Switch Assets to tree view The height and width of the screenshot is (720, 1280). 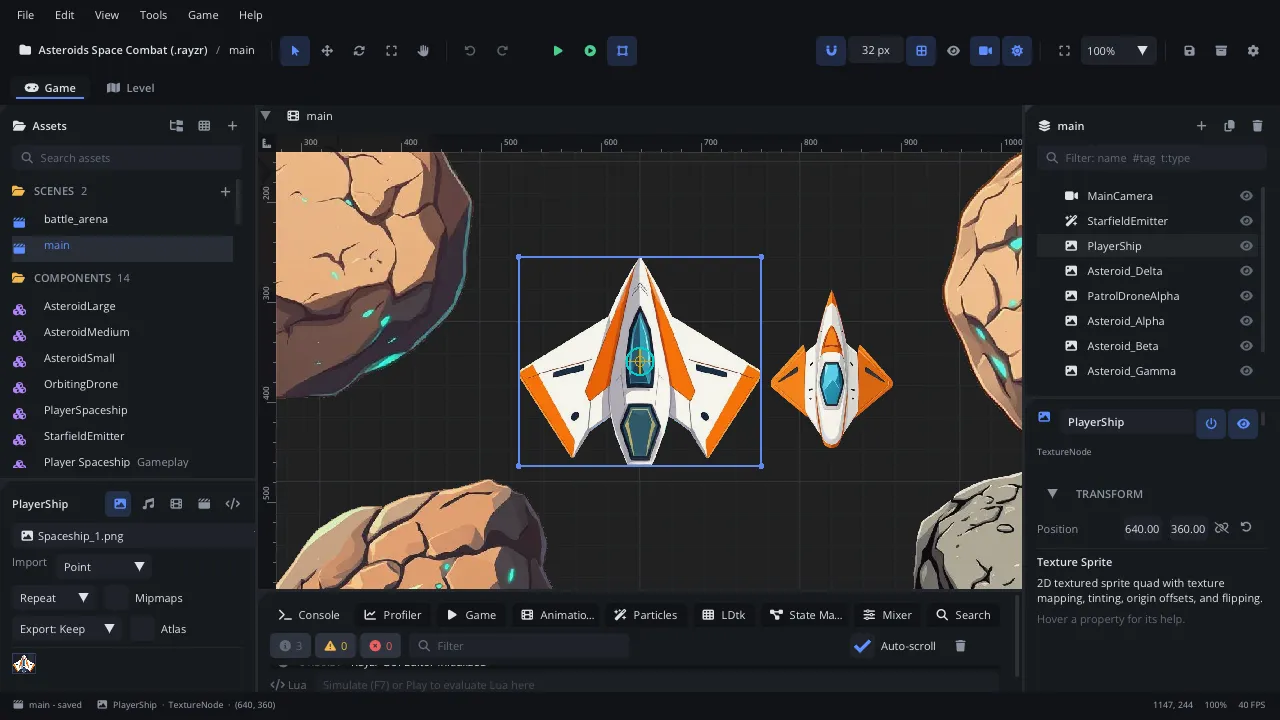pos(176,126)
